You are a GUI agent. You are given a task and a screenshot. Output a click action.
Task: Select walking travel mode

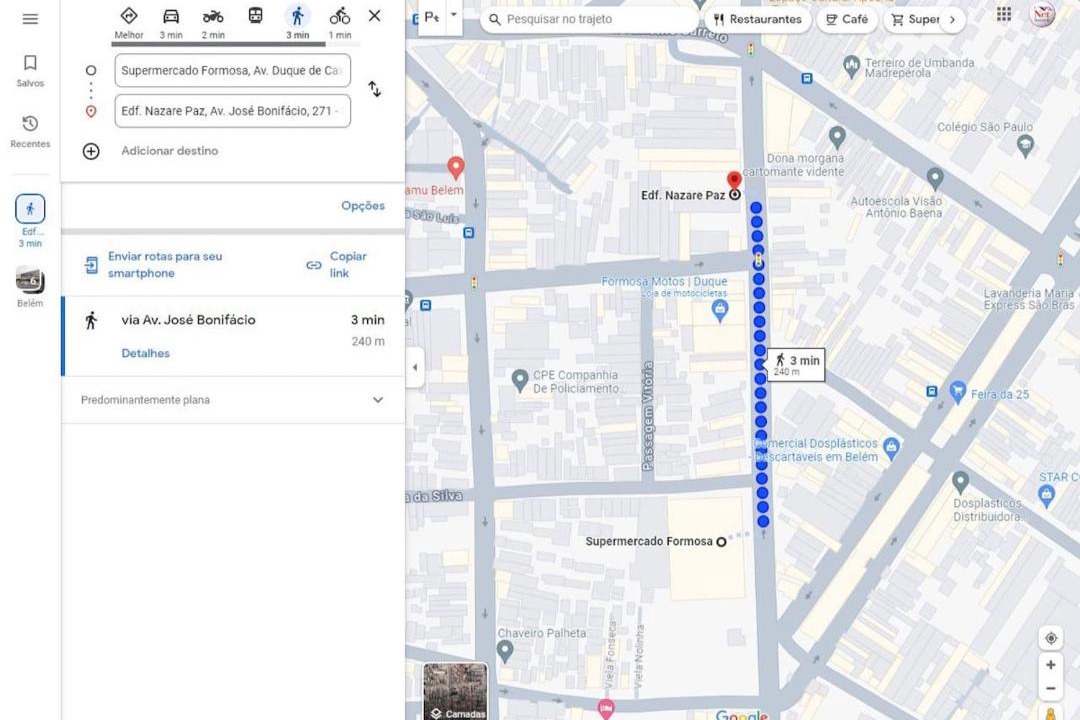pos(298,23)
